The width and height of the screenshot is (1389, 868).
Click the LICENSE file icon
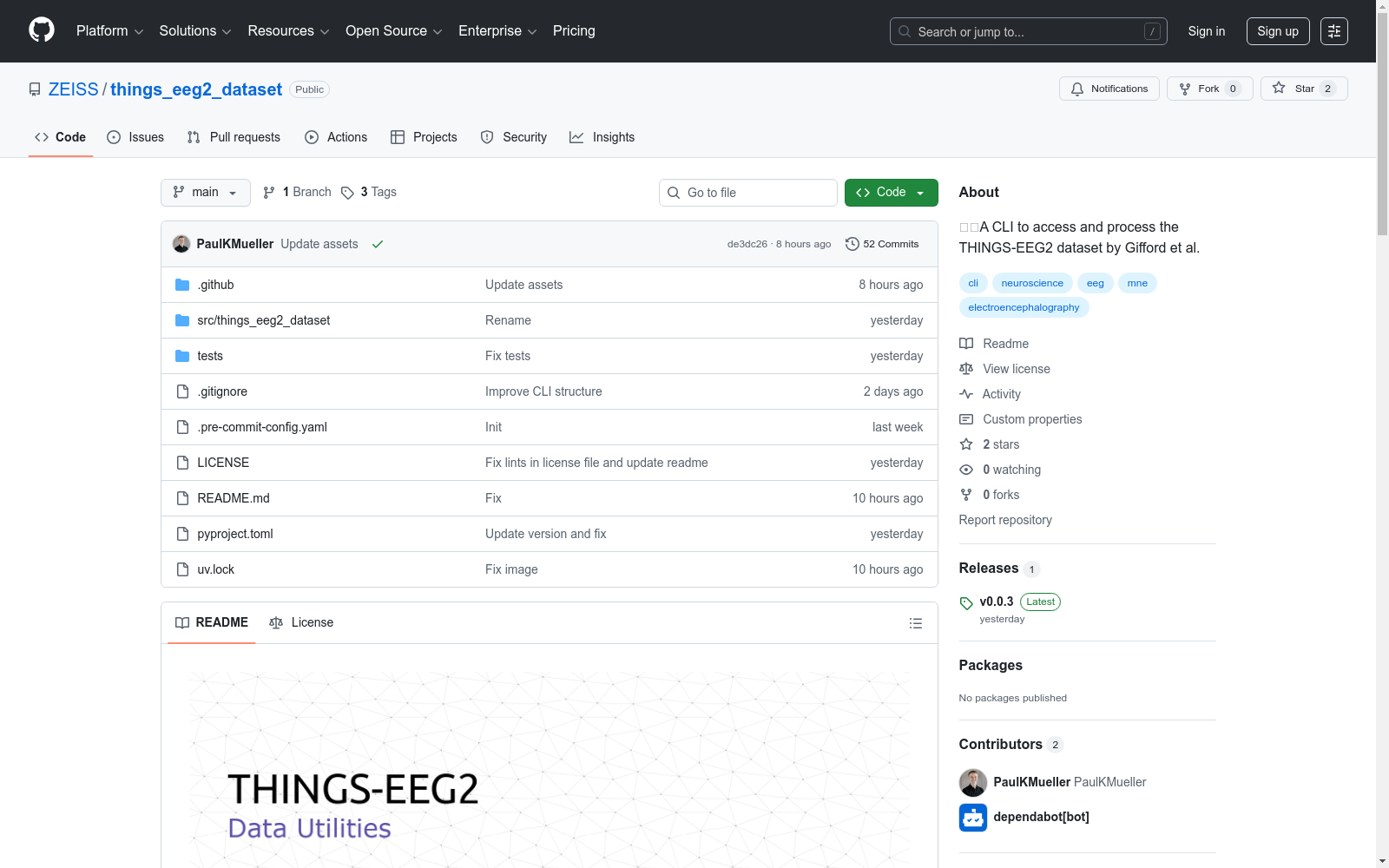[182, 463]
